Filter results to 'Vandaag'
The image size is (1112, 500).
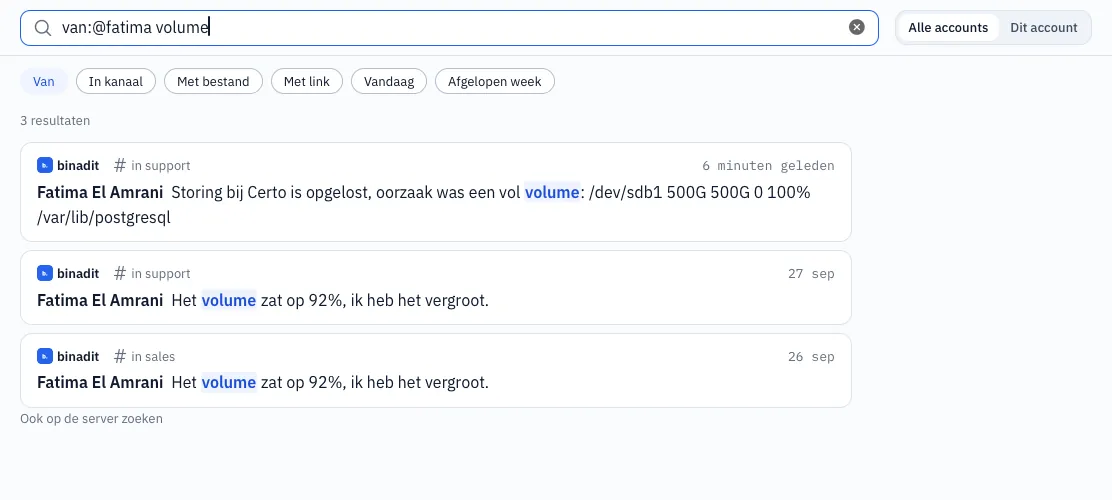point(389,82)
